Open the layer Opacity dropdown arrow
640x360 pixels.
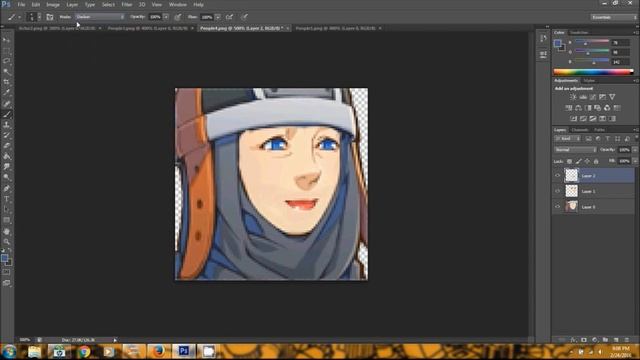coord(635,150)
